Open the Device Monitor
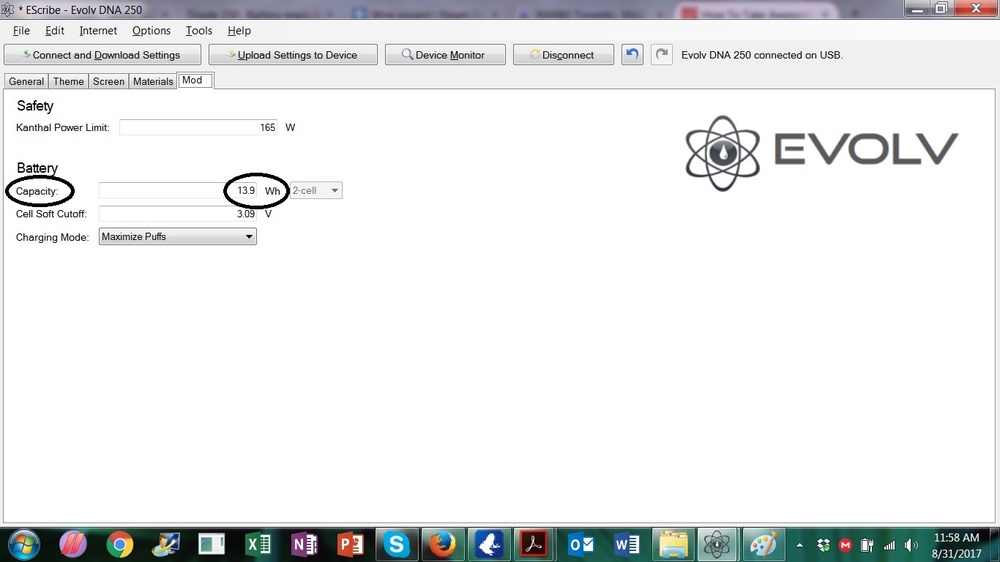 (445, 55)
